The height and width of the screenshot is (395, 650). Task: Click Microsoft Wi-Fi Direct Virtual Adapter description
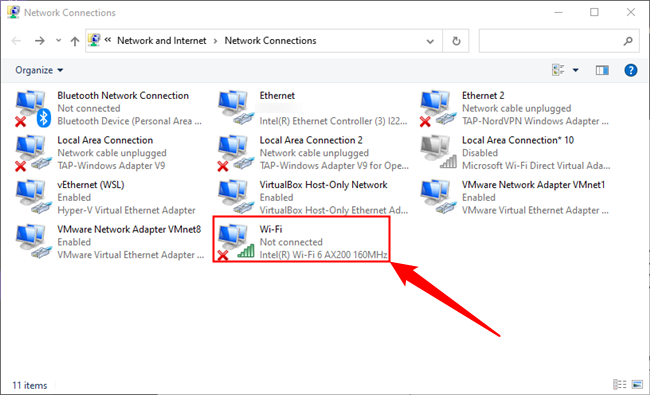point(536,166)
